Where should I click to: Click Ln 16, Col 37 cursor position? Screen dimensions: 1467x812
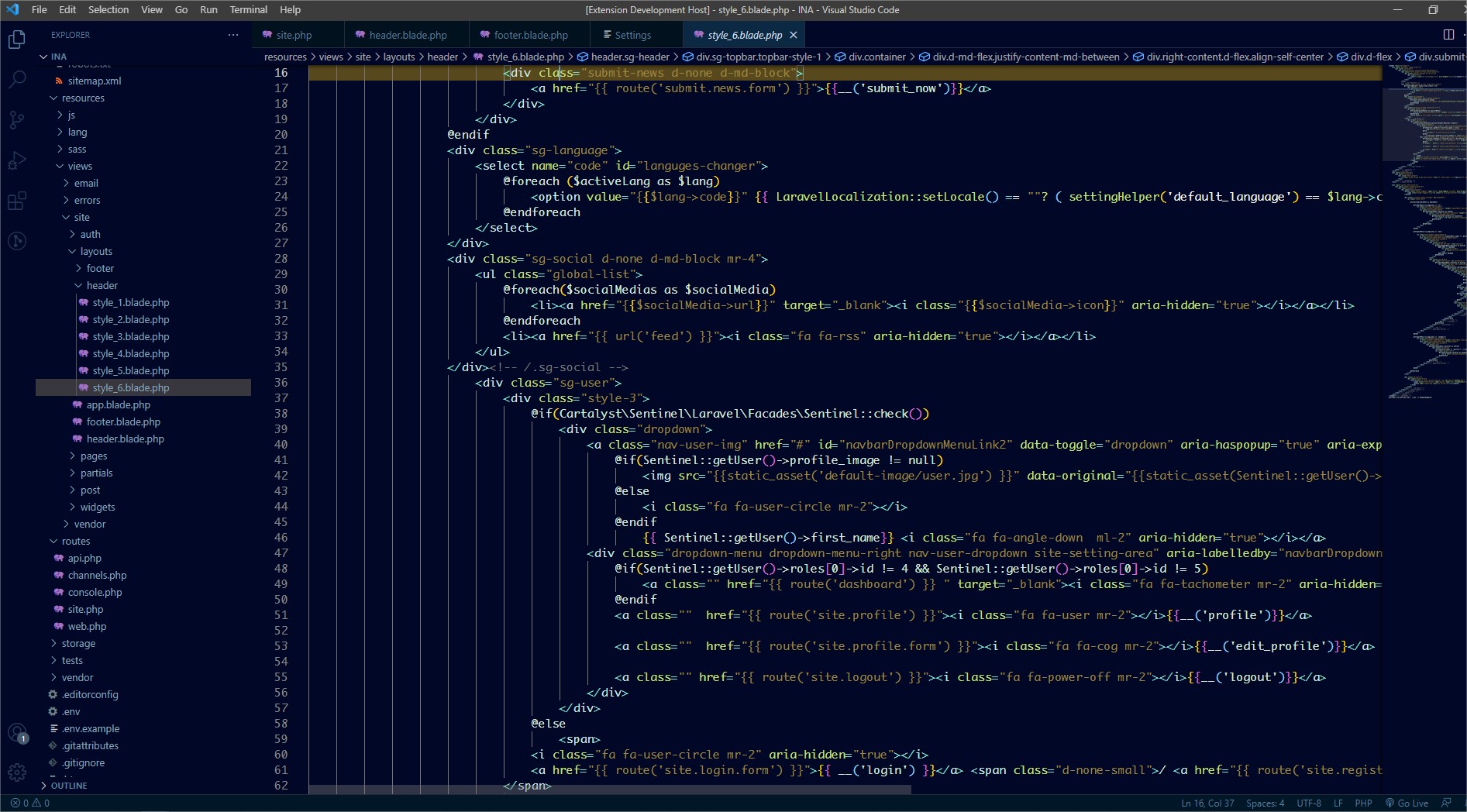pos(1207,803)
